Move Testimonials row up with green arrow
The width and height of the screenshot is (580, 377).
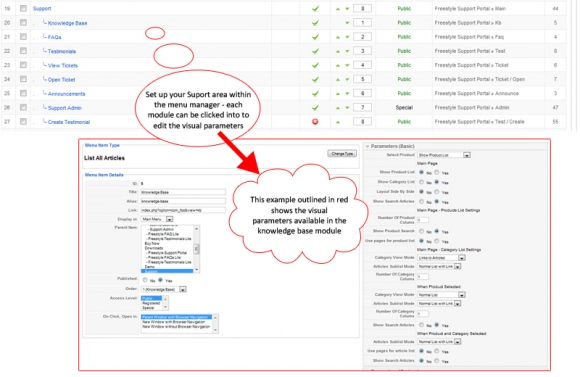(x=338, y=51)
